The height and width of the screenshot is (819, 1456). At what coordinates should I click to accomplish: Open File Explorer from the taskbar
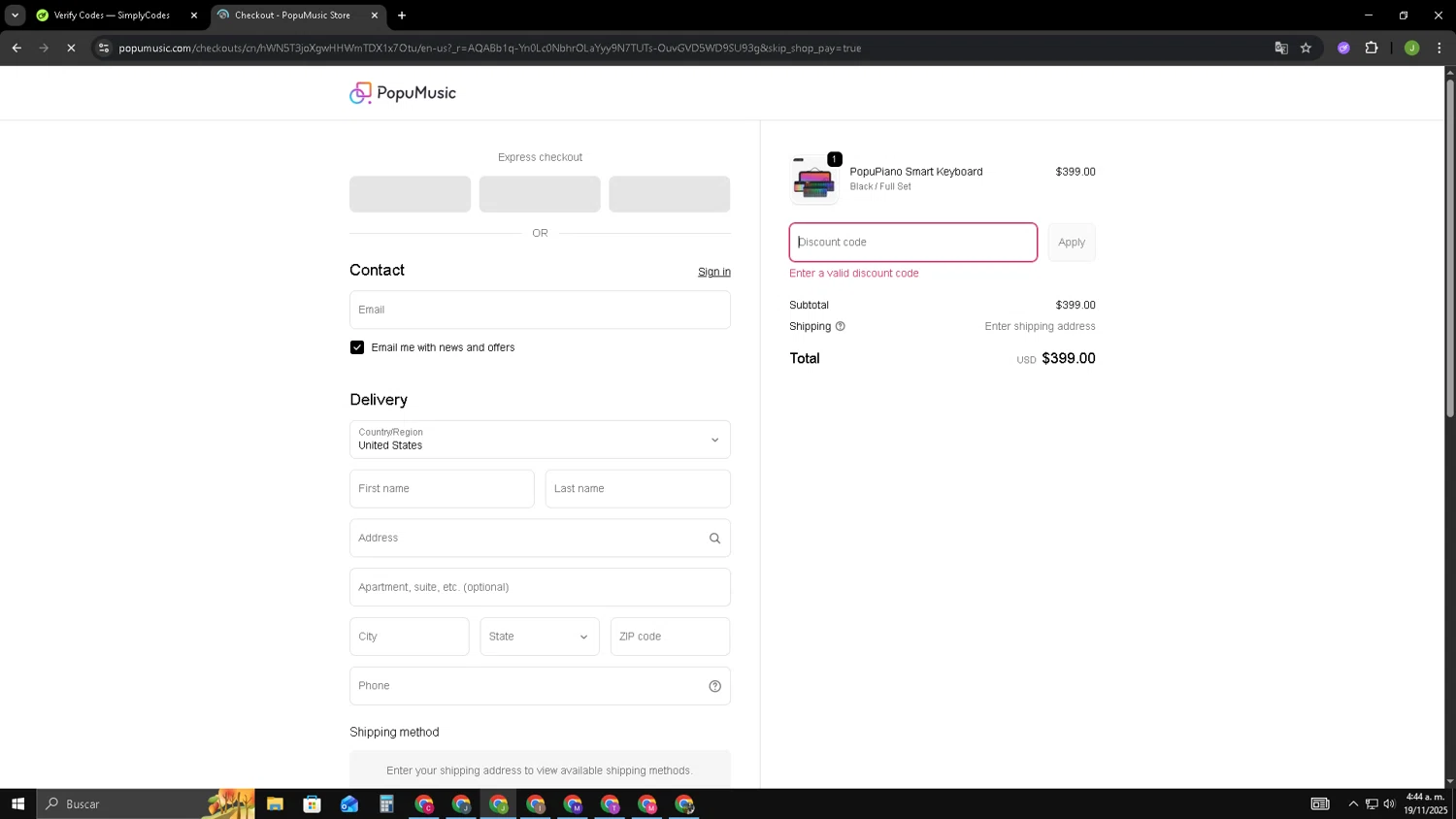pyautogui.click(x=275, y=803)
